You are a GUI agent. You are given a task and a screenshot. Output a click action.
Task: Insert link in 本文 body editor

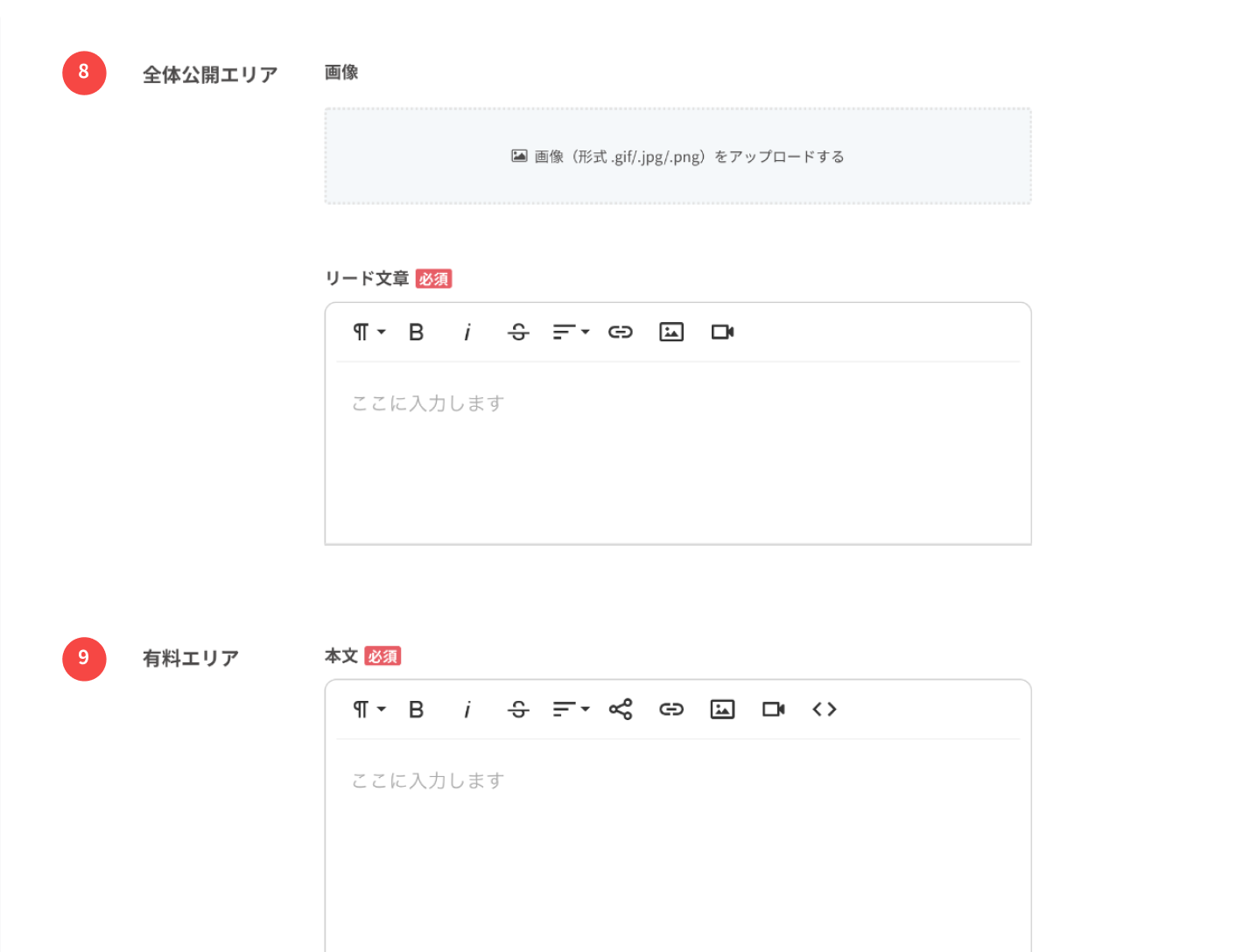click(671, 710)
